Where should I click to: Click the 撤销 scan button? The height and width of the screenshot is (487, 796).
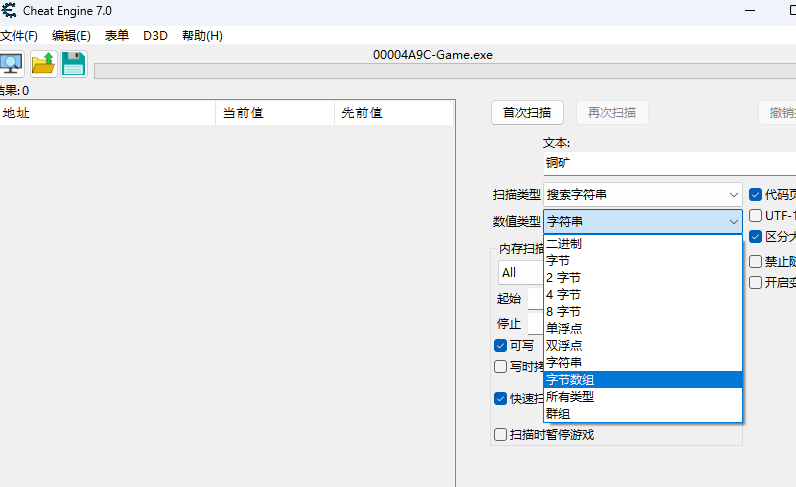778,113
